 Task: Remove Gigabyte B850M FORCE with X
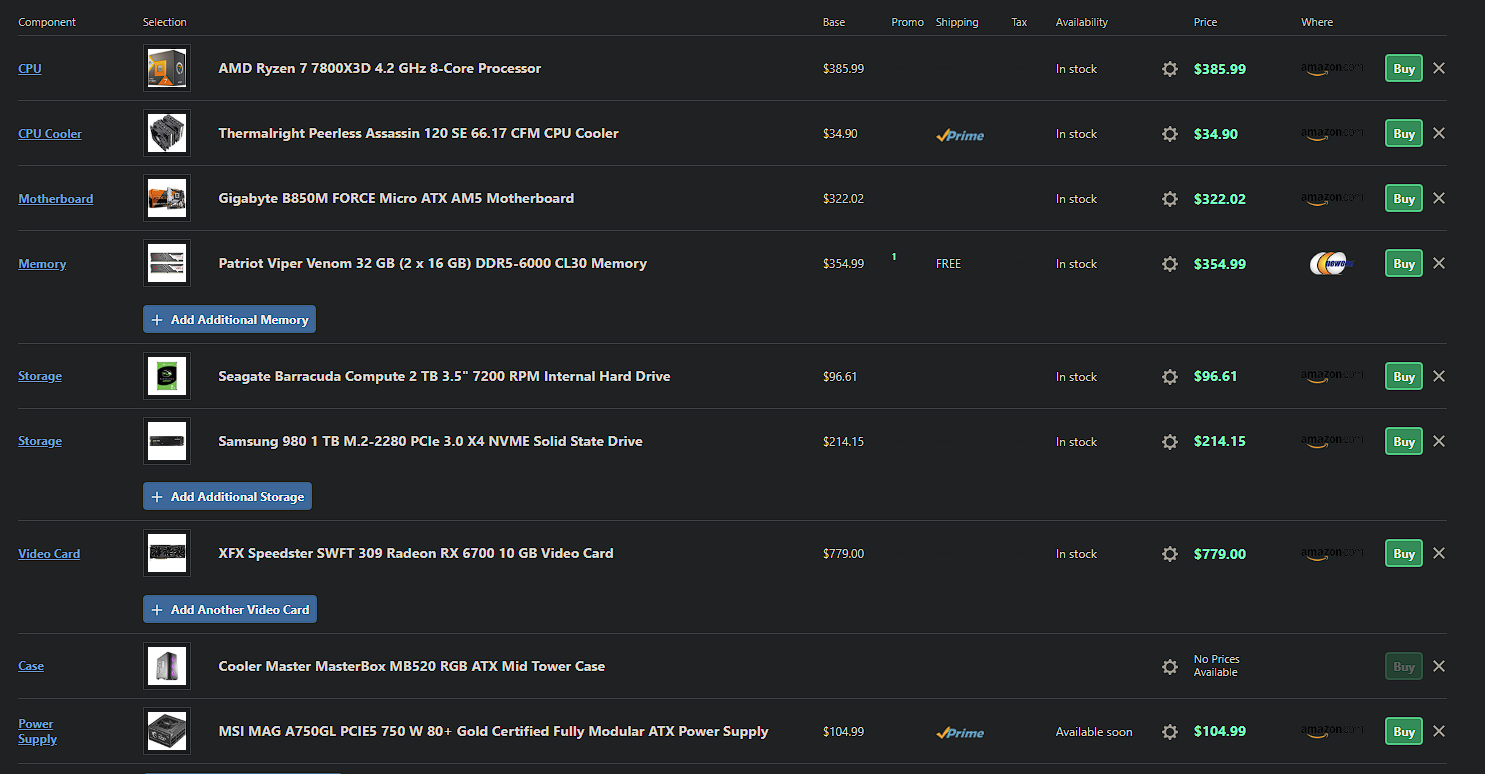tap(1439, 198)
